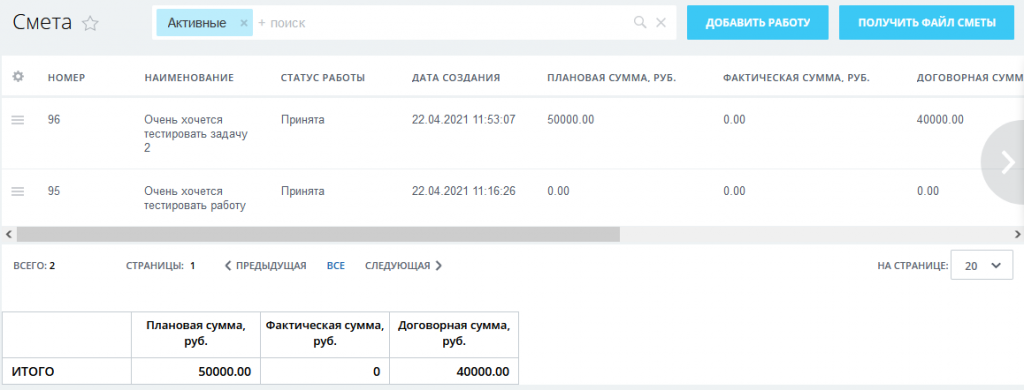Click date 22.04.2021 11:53:07

coord(464,120)
